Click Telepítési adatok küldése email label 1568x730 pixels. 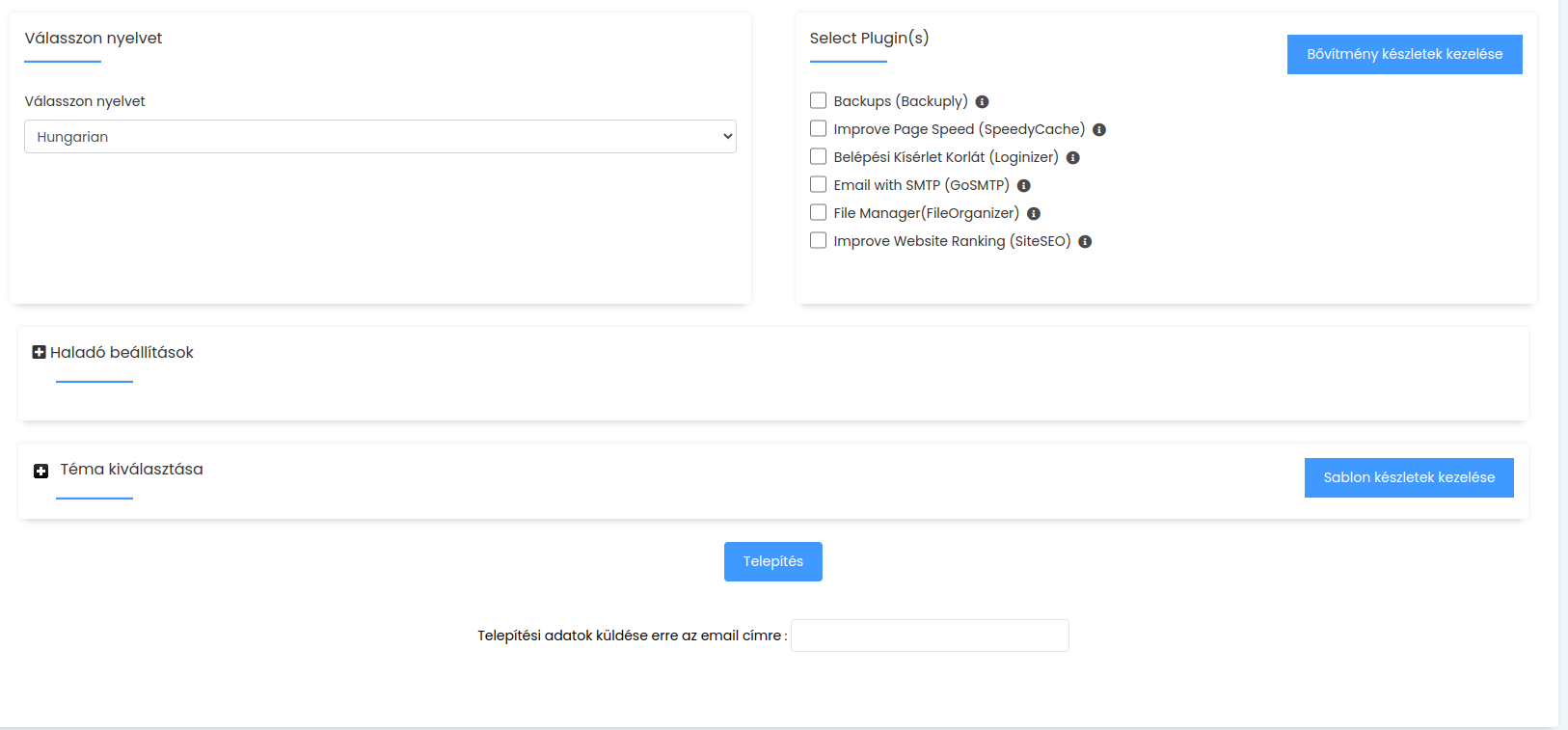pos(632,635)
